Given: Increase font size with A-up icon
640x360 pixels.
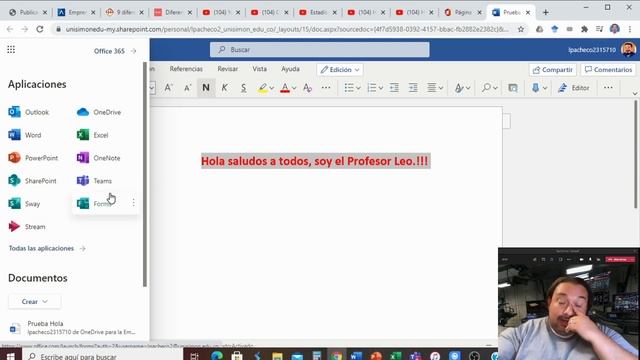Looking at the screenshot, I should 169,88.
